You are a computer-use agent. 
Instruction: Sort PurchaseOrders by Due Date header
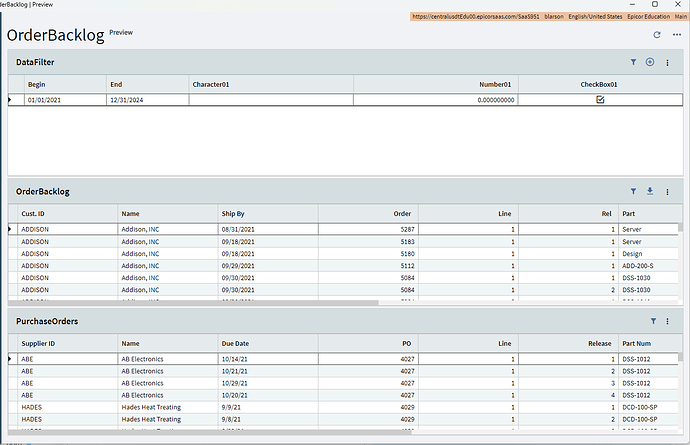[268, 344]
